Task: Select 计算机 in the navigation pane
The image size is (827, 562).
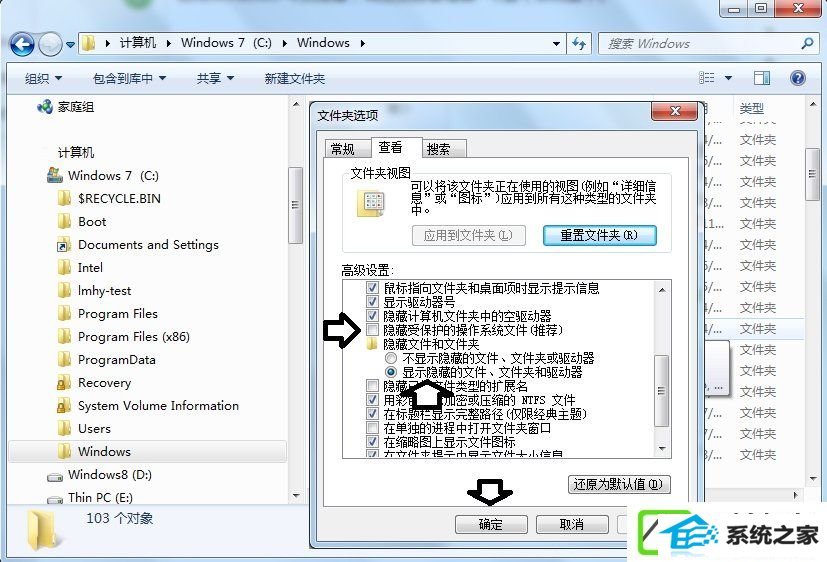Action: point(76,152)
